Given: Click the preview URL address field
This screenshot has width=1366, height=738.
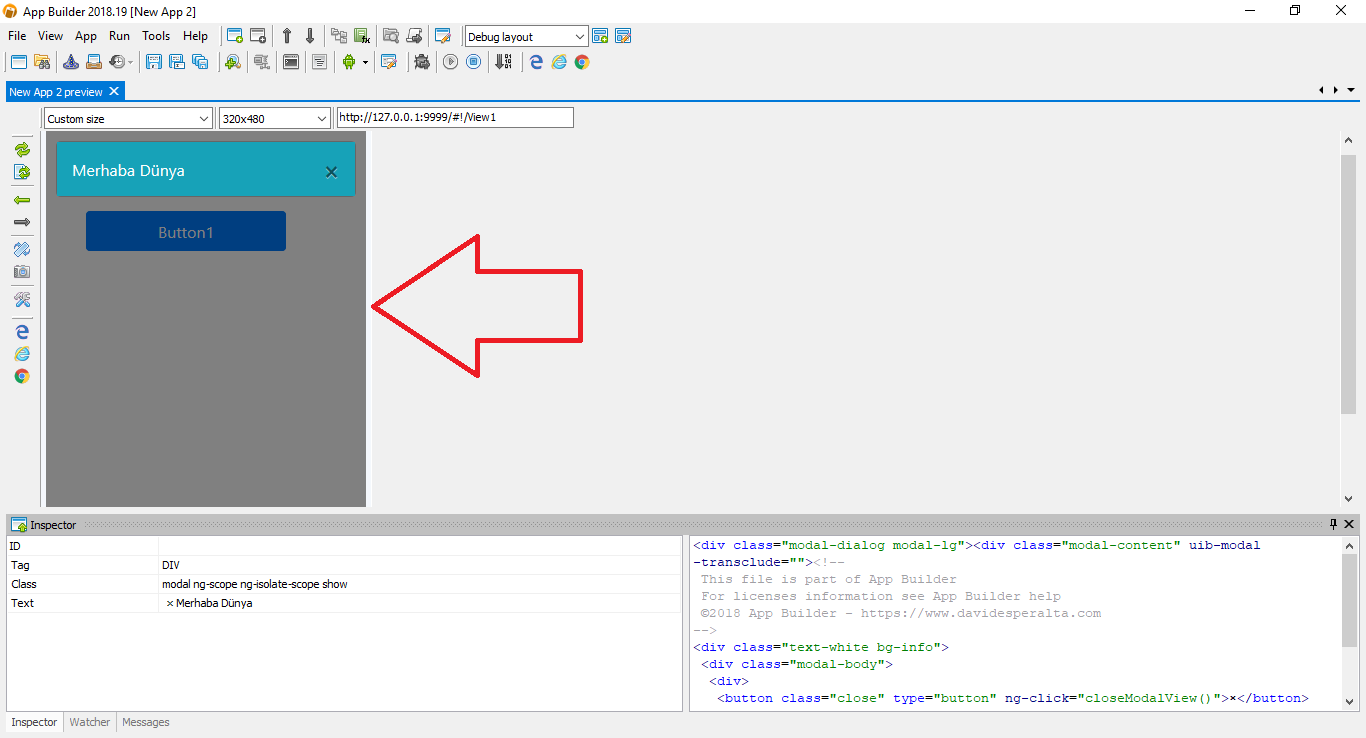Looking at the screenshot, I should point(455,117).
